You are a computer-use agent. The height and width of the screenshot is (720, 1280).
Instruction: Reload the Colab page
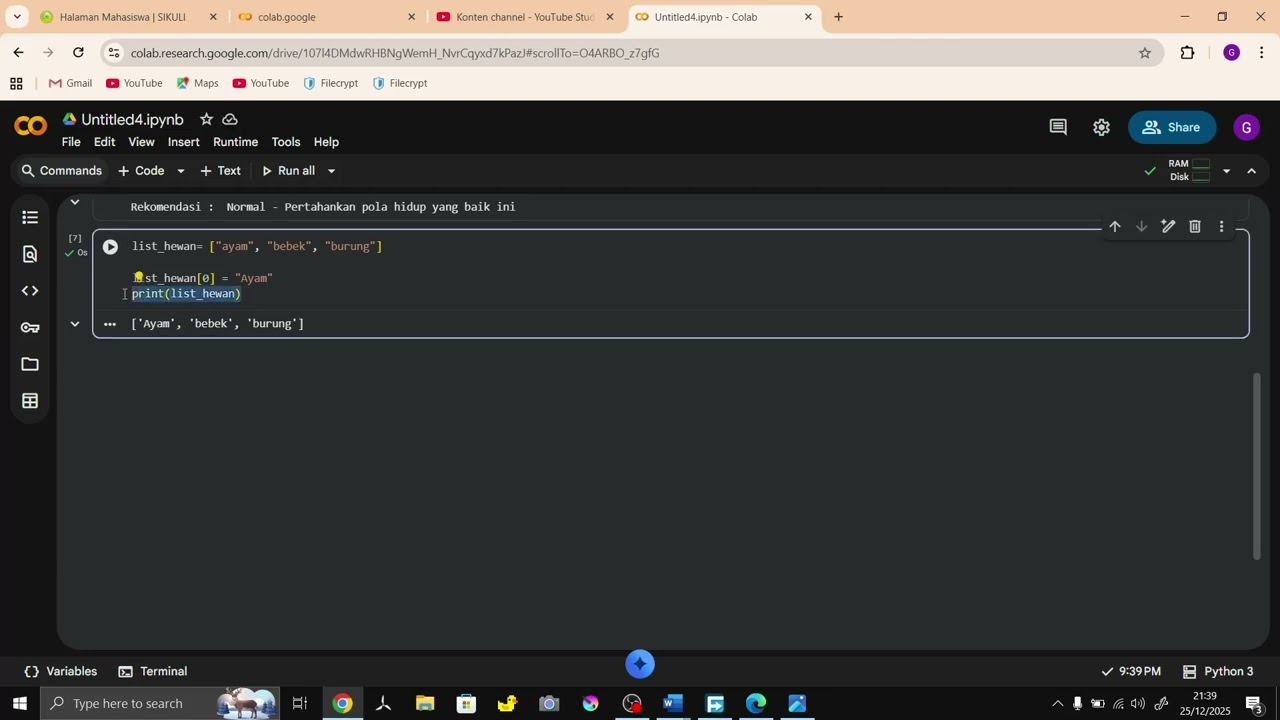pyautogui.click(x=78, y=52)
